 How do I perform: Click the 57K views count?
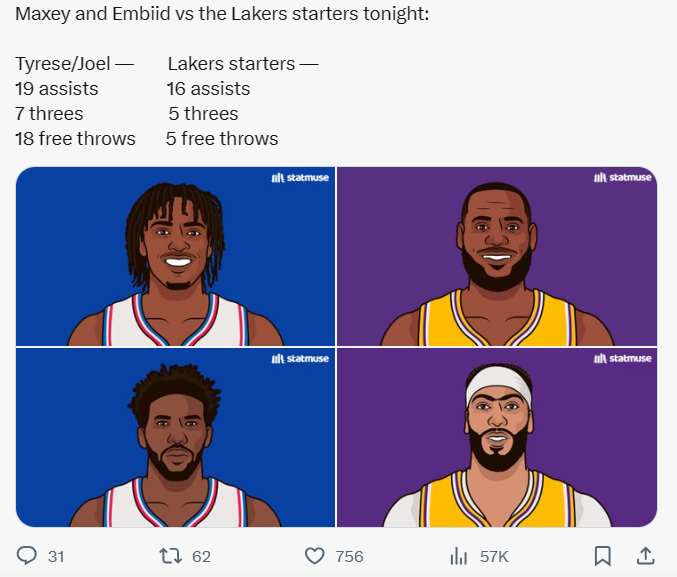(494, 556)
